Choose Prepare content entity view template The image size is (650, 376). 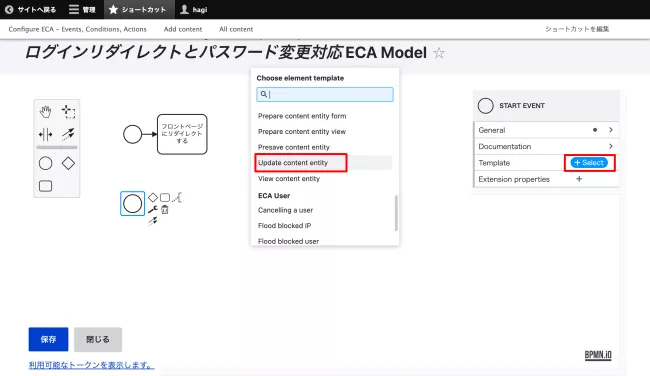pos(302,131)
